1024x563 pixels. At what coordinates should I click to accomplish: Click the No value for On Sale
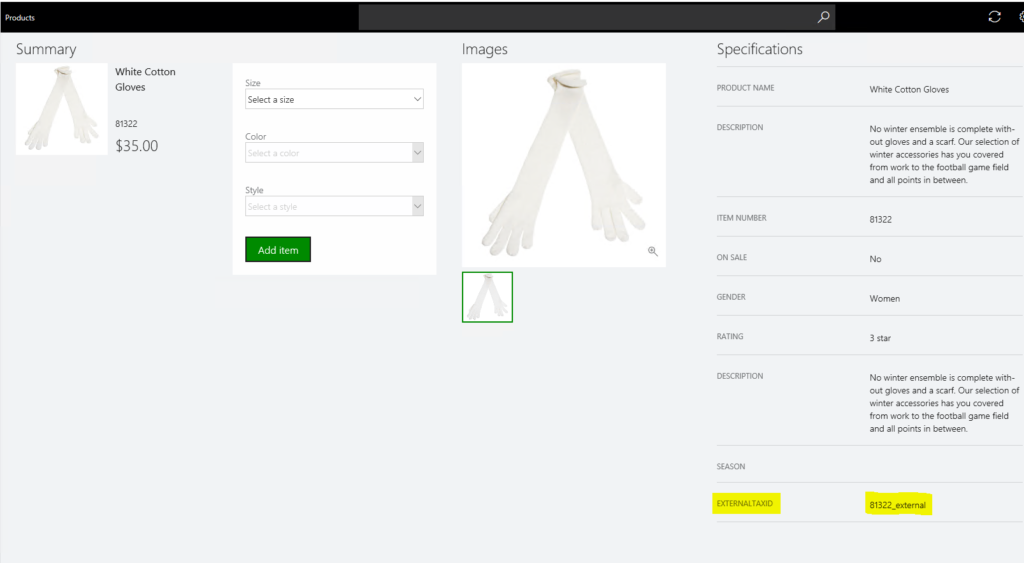pyautogui.click(x=875, y=259)
